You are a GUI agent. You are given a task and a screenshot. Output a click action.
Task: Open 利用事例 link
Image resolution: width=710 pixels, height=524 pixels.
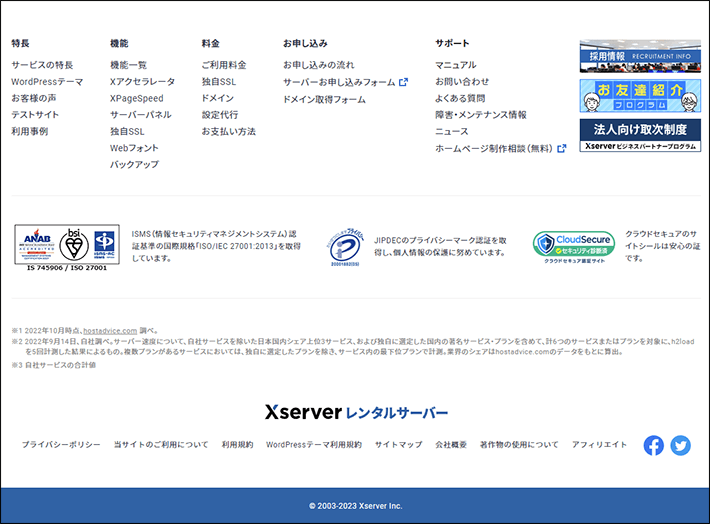[29, 131]
